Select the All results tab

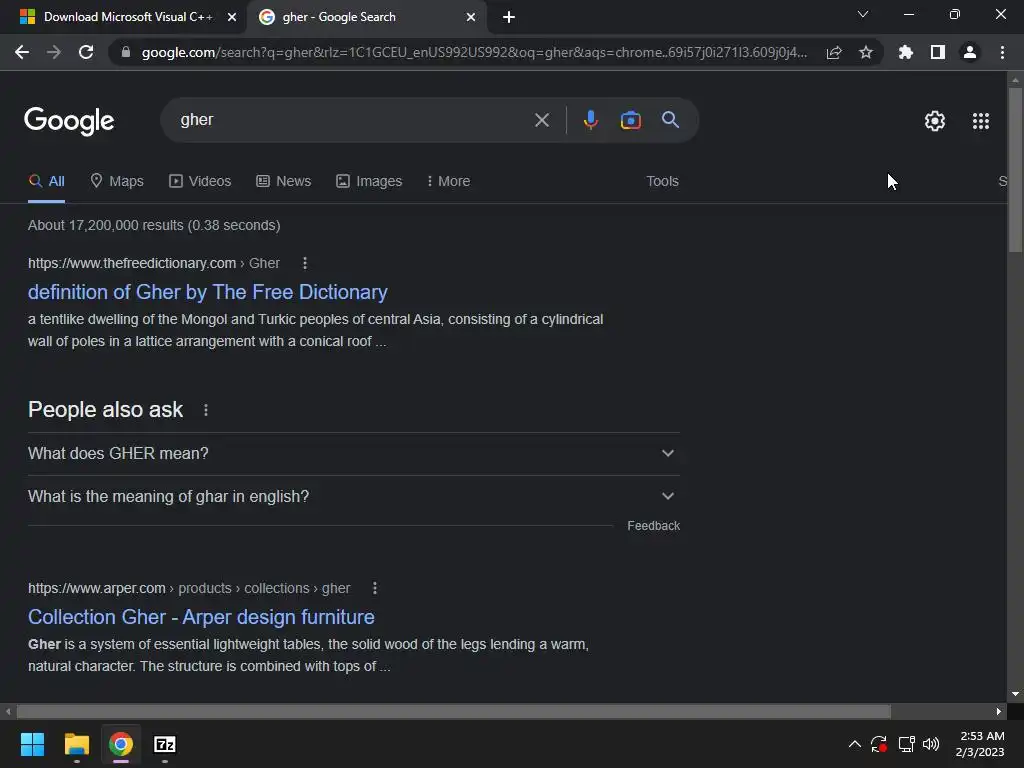tap(46, 182)
